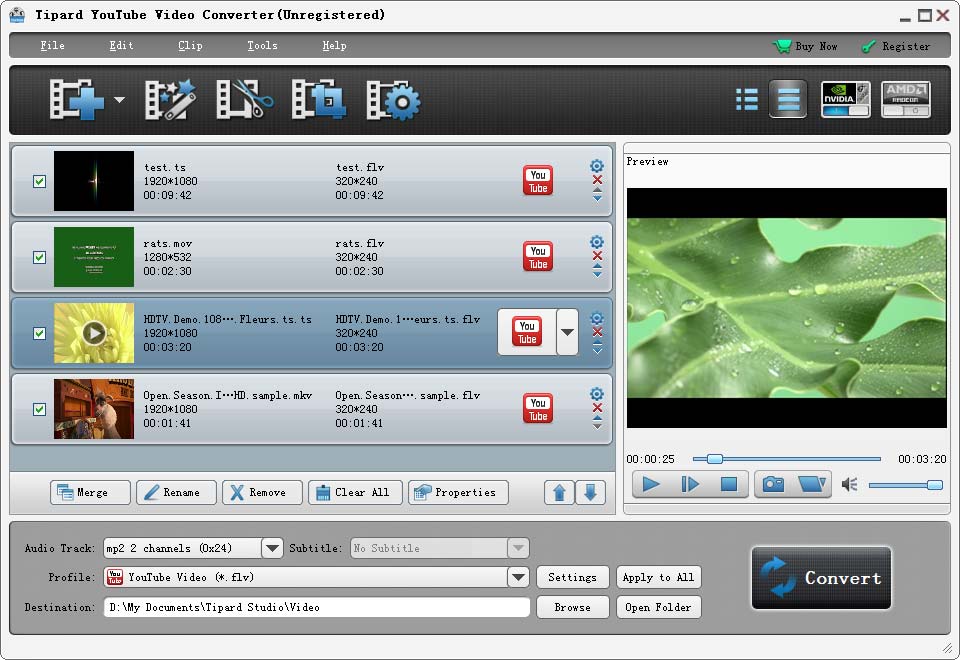Uncheck the HDTV Demo Fleurs checkbox

pos(40,333)
